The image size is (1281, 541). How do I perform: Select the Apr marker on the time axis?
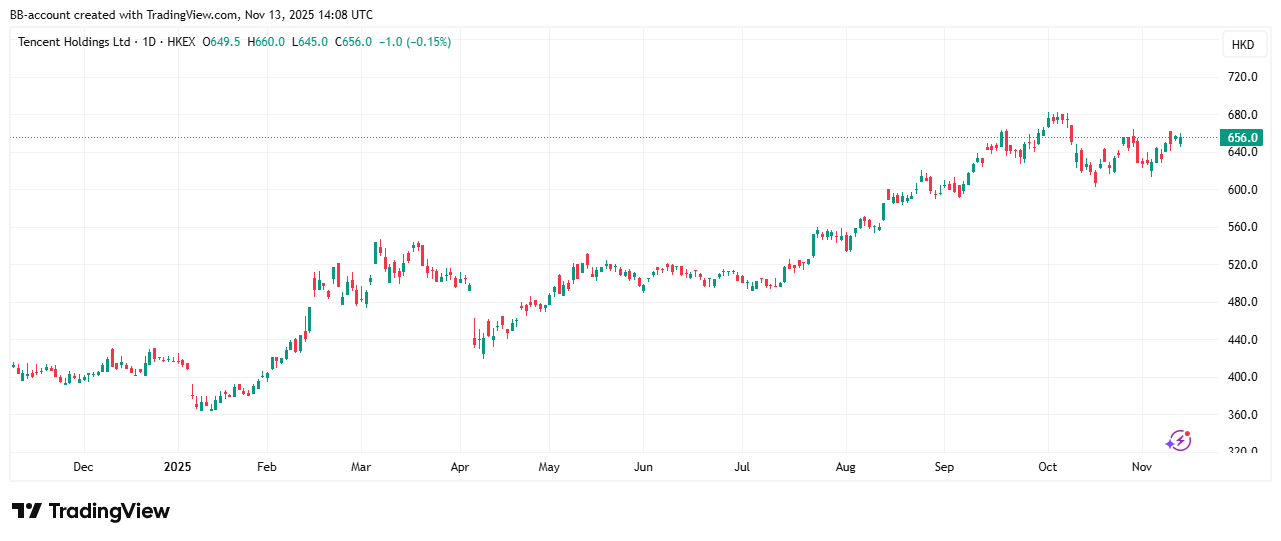click(459, 467)
